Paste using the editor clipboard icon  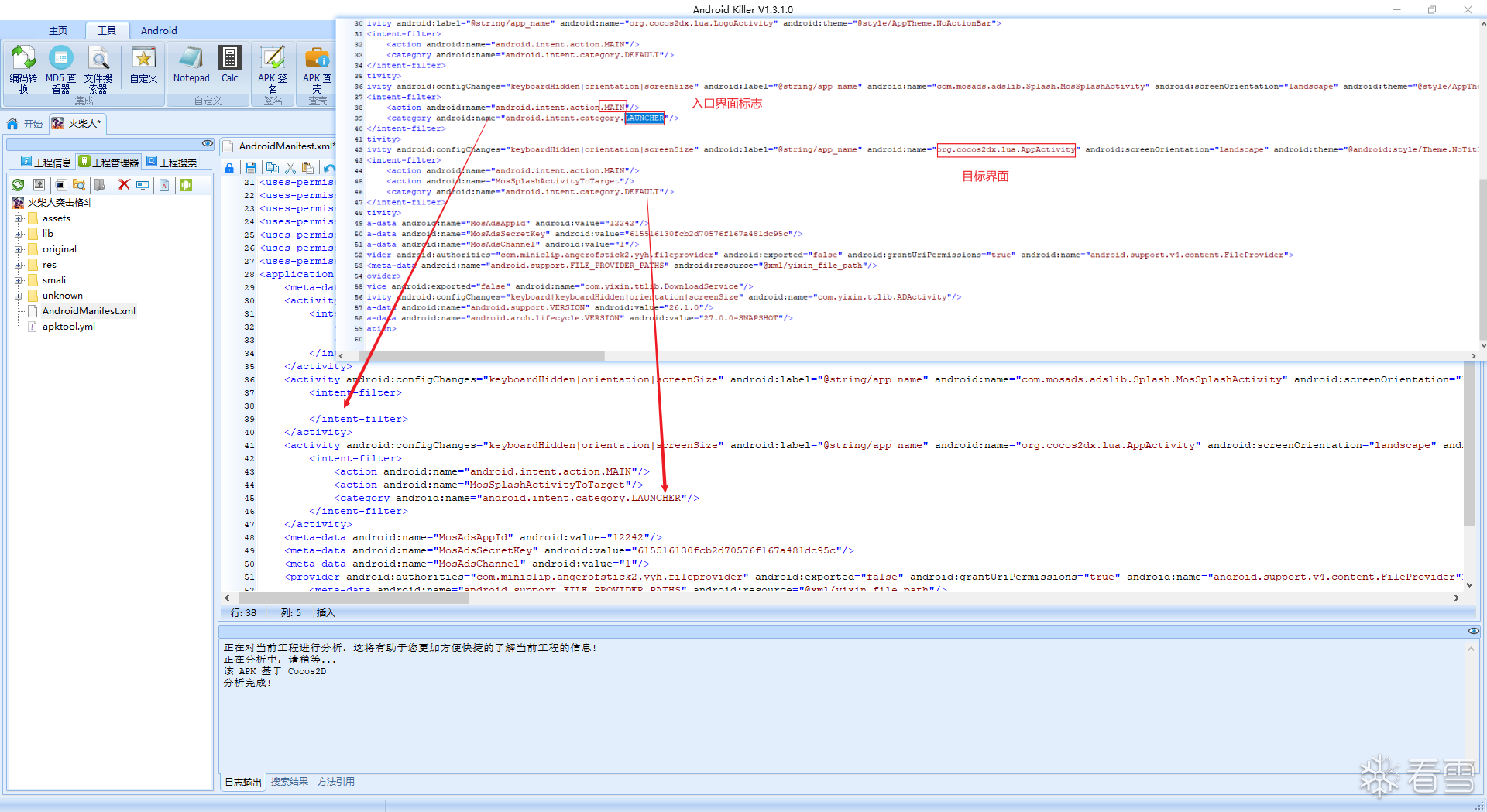pyautogui.click(x=308, y=168)
